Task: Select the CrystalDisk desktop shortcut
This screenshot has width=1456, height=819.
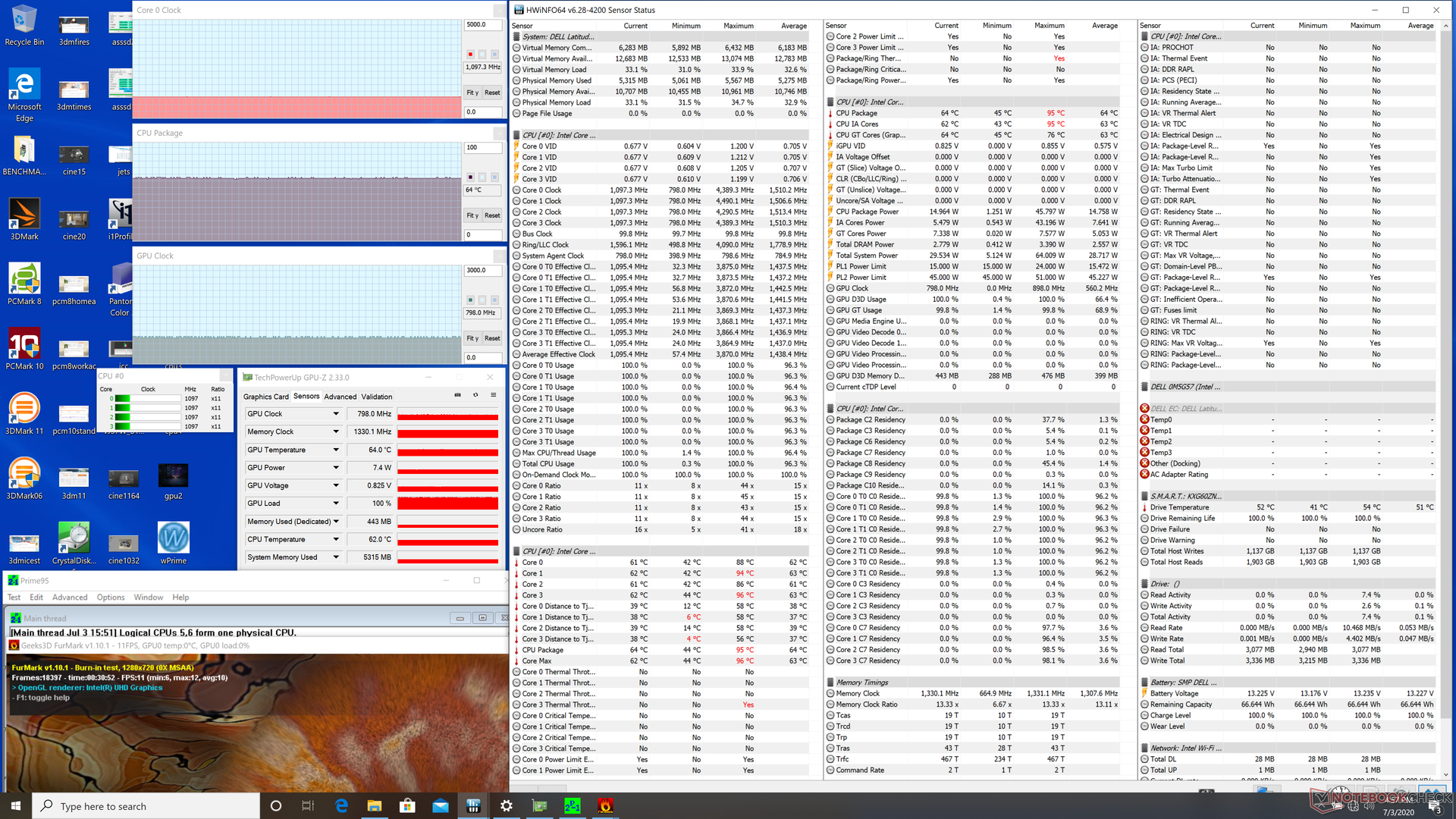Action: point(74,543)
